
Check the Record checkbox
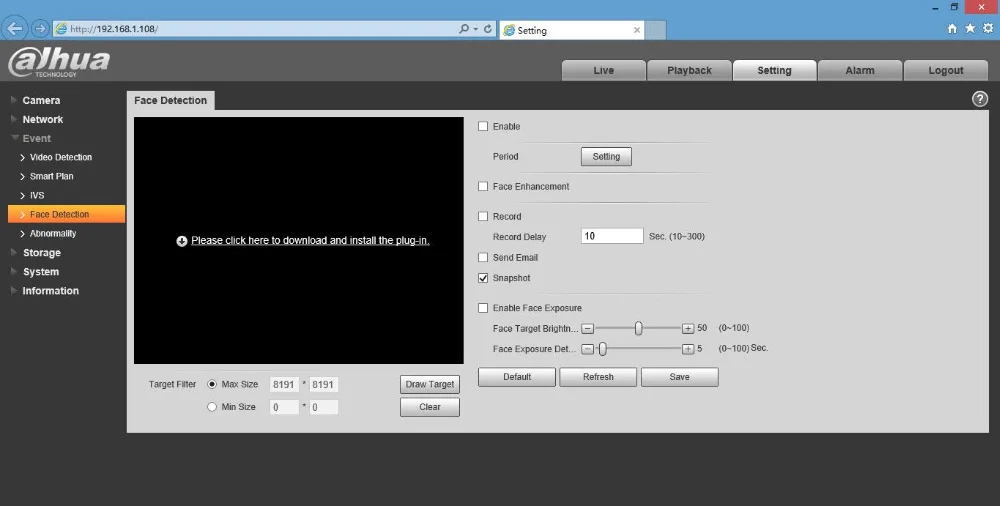tap(483, 216)
